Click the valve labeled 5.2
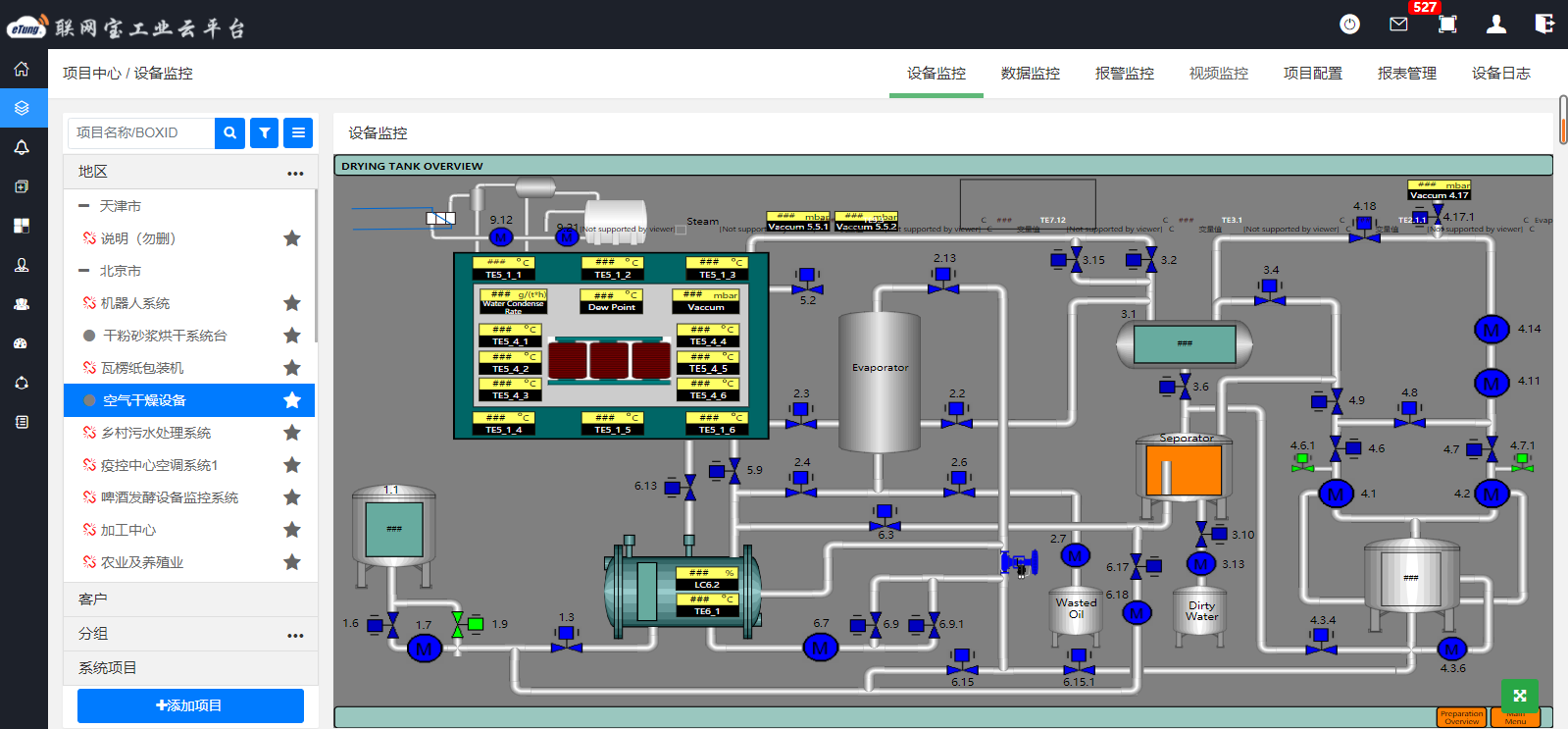The image size is (1568, 729). (808, 282)
